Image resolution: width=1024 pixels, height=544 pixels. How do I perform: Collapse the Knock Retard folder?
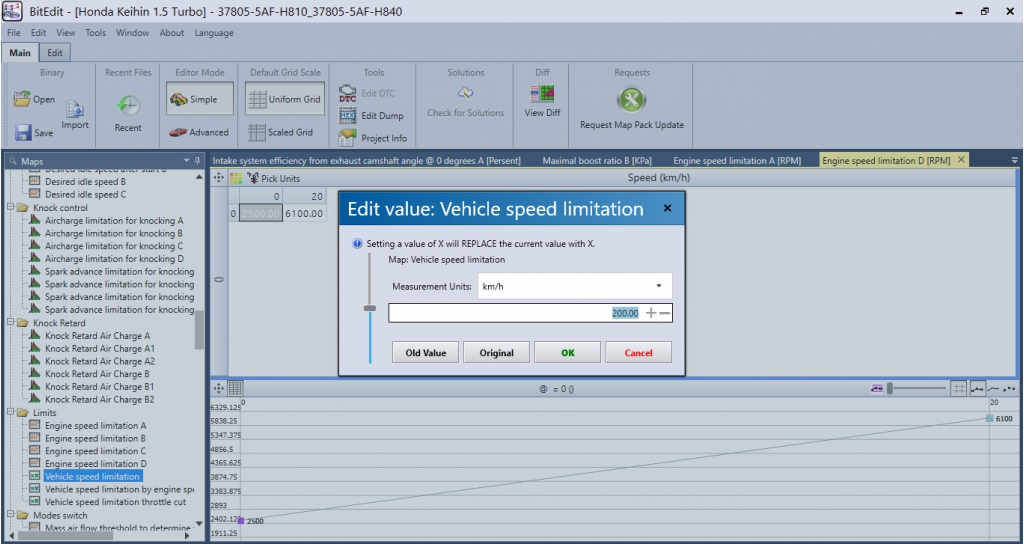tap(10, 322)
